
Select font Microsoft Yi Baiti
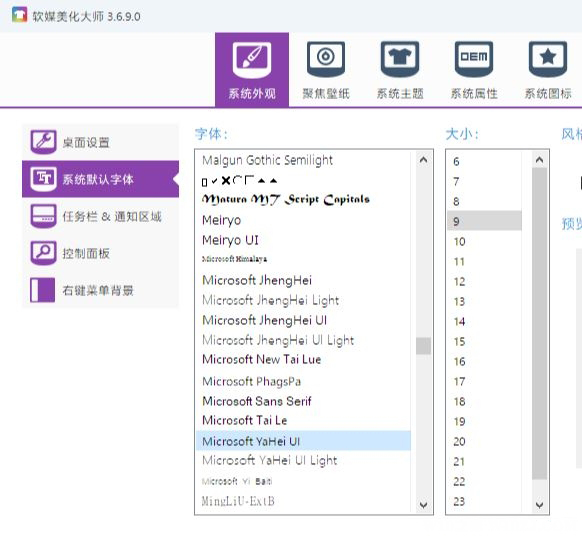point(303,481)
